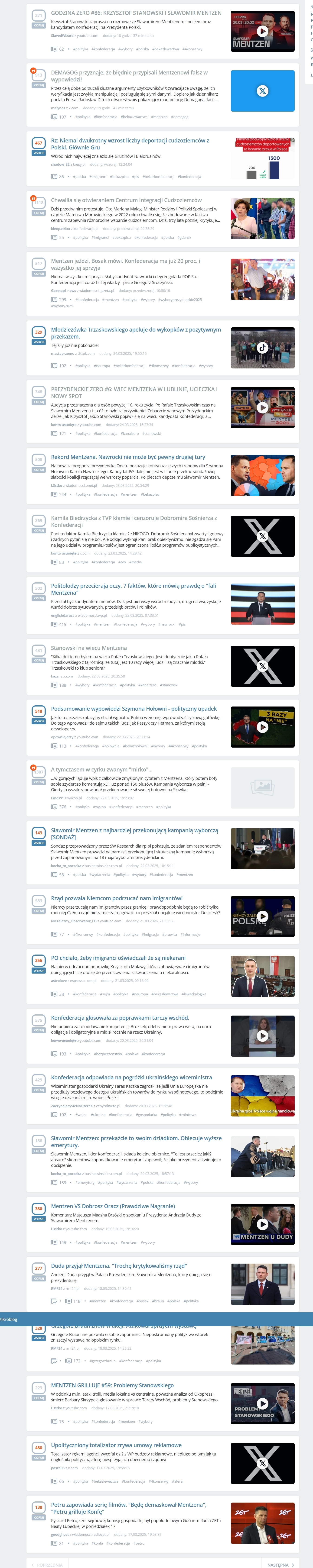Click #afera tag on 'Upolityczniony totalizator' post
Image resolution: width=313 pixels, height=1568 pixels.
(x=177, y=1481)
